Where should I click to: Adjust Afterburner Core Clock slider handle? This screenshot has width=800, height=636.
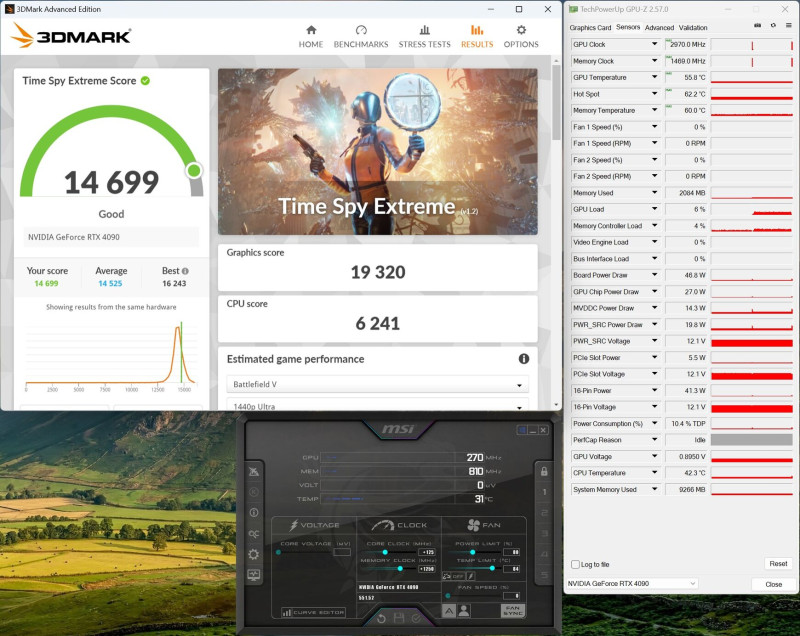click(x=385, y=552)
